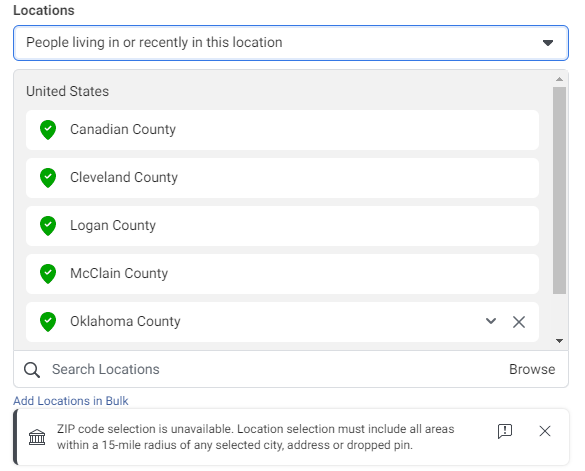Screen dimensions: 585x471
Task: Click the green pin icon for Logan County
Action: 48,226
